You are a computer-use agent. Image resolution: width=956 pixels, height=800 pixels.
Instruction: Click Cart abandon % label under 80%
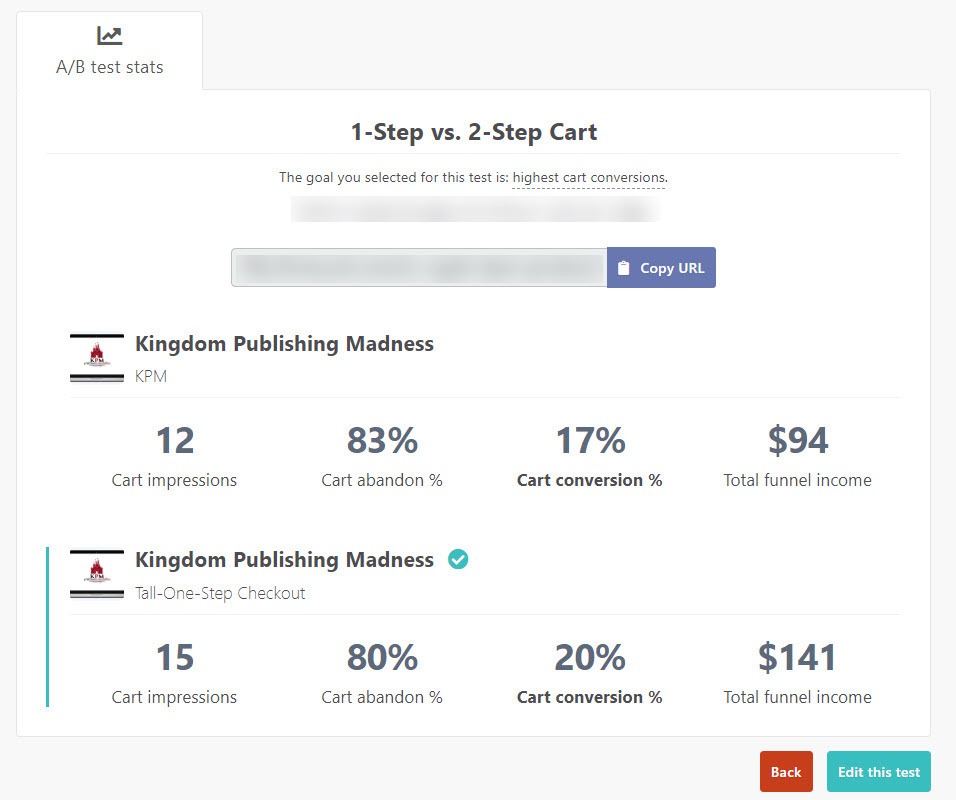click(x=382, y=698)
